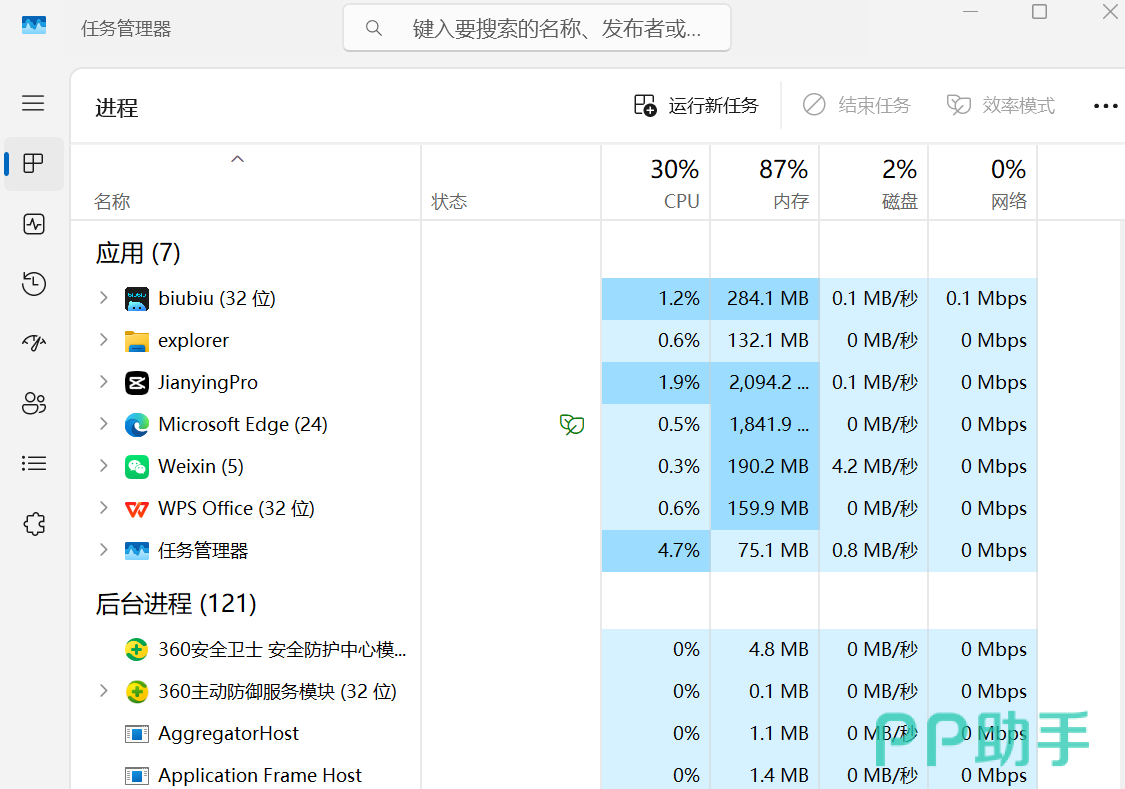Click the 结束任务 button
Viewport: 1125px width, 789px height.
point(856,105)
